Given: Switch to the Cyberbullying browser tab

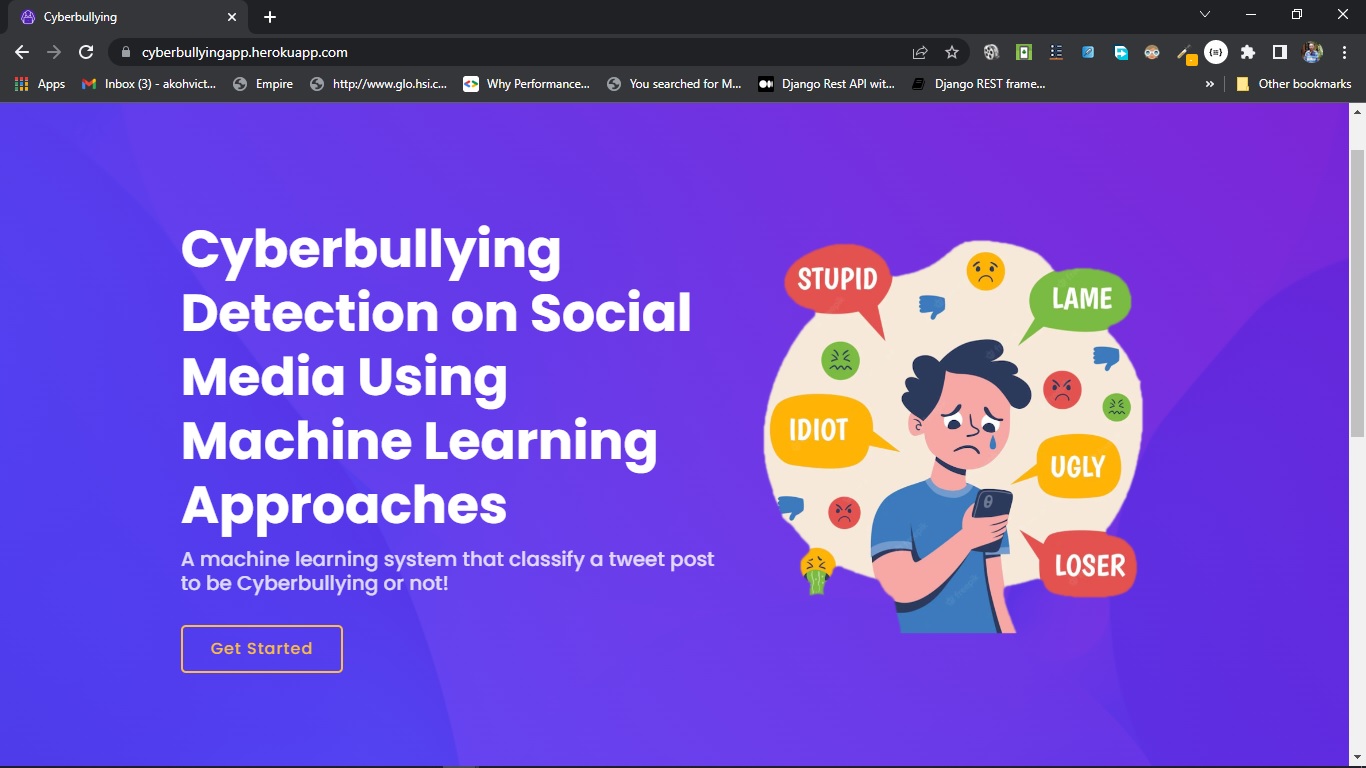Looking at the screenshot, I should pos(110,17).
